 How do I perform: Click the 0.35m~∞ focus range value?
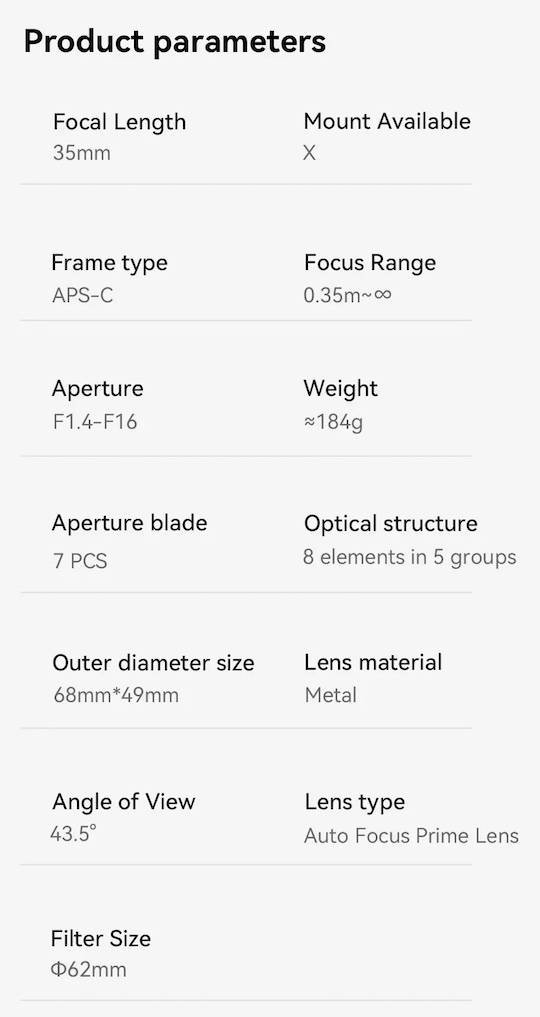347,296
